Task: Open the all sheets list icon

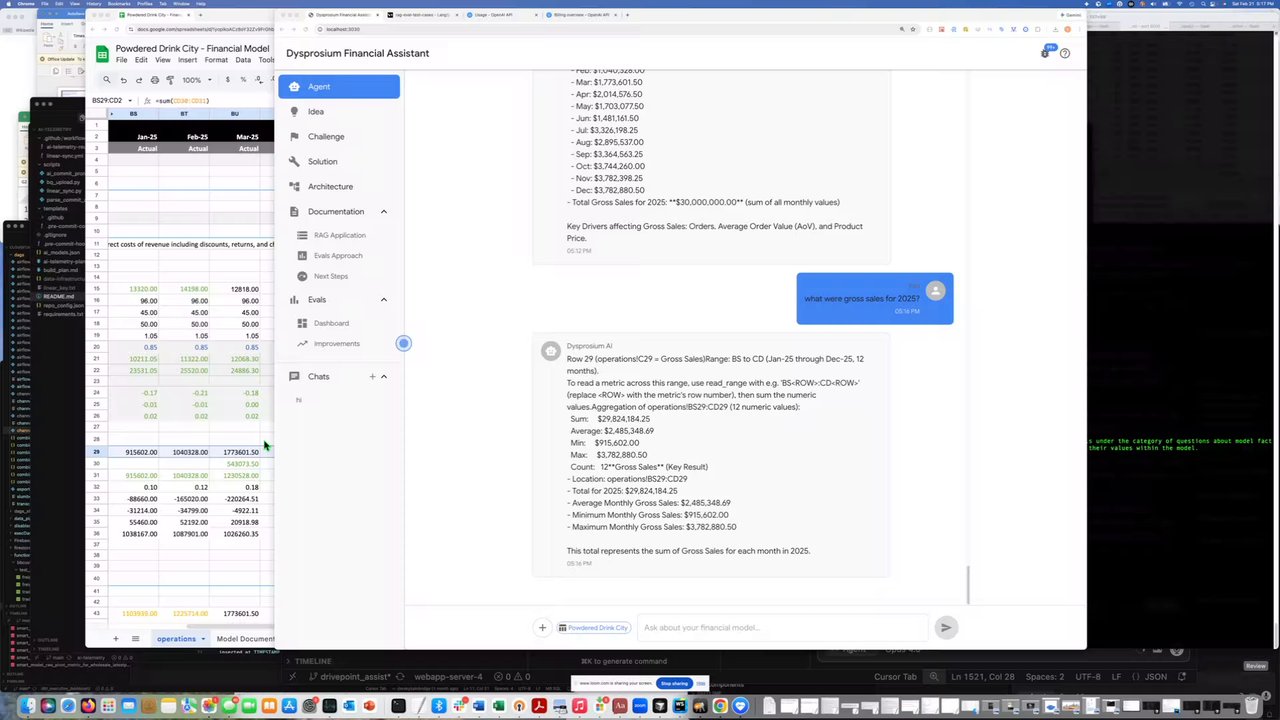Action: 135,639
